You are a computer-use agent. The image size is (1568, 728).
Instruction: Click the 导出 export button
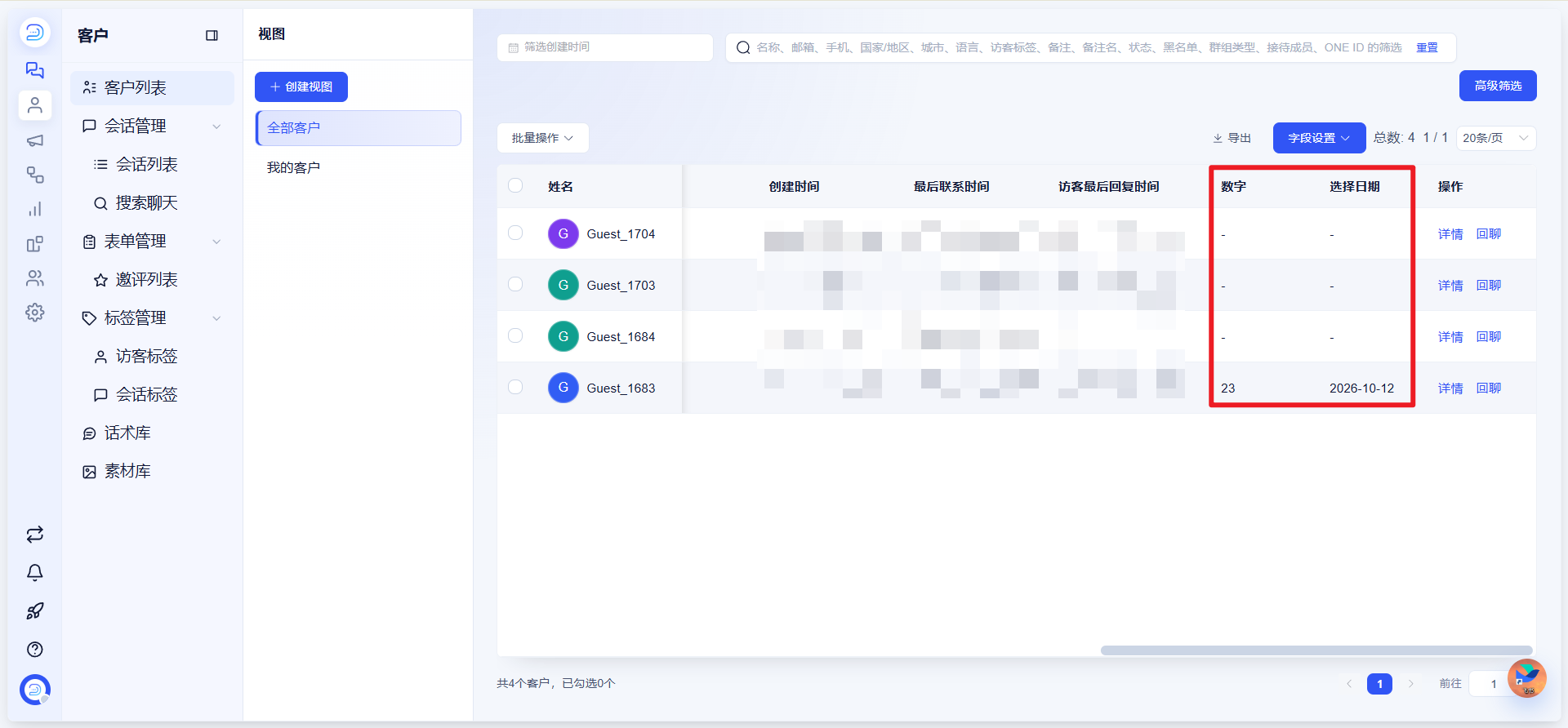(x=1232, y=138)
